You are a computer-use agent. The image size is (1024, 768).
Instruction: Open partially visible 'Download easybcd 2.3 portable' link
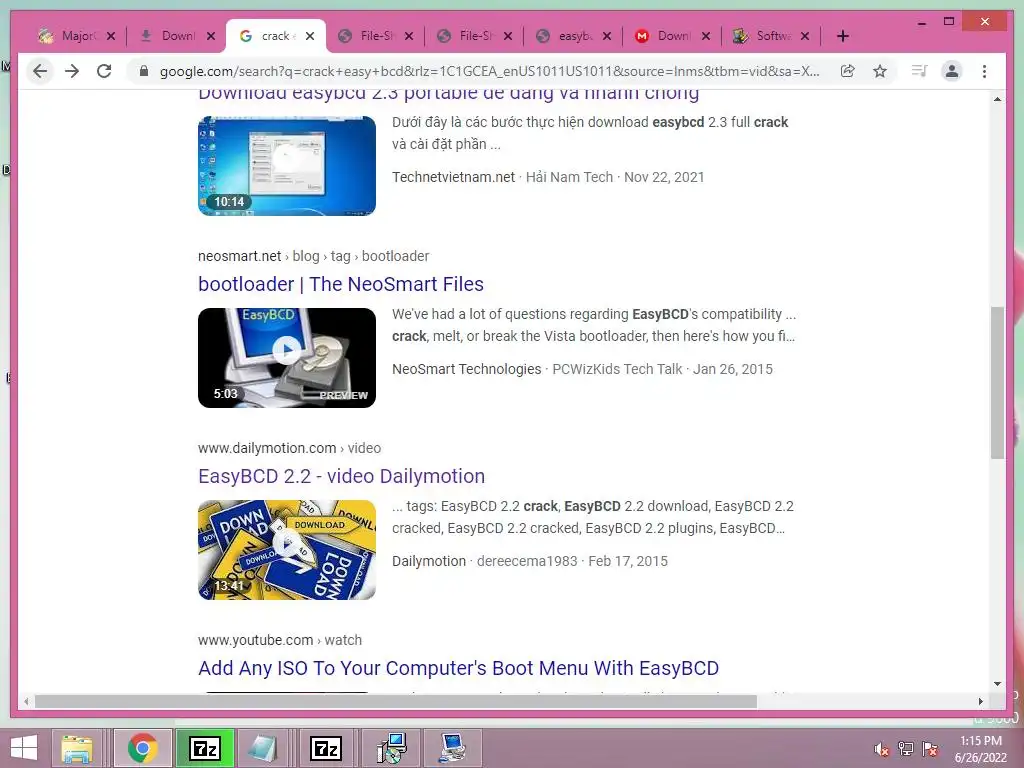tap(448, 95)
